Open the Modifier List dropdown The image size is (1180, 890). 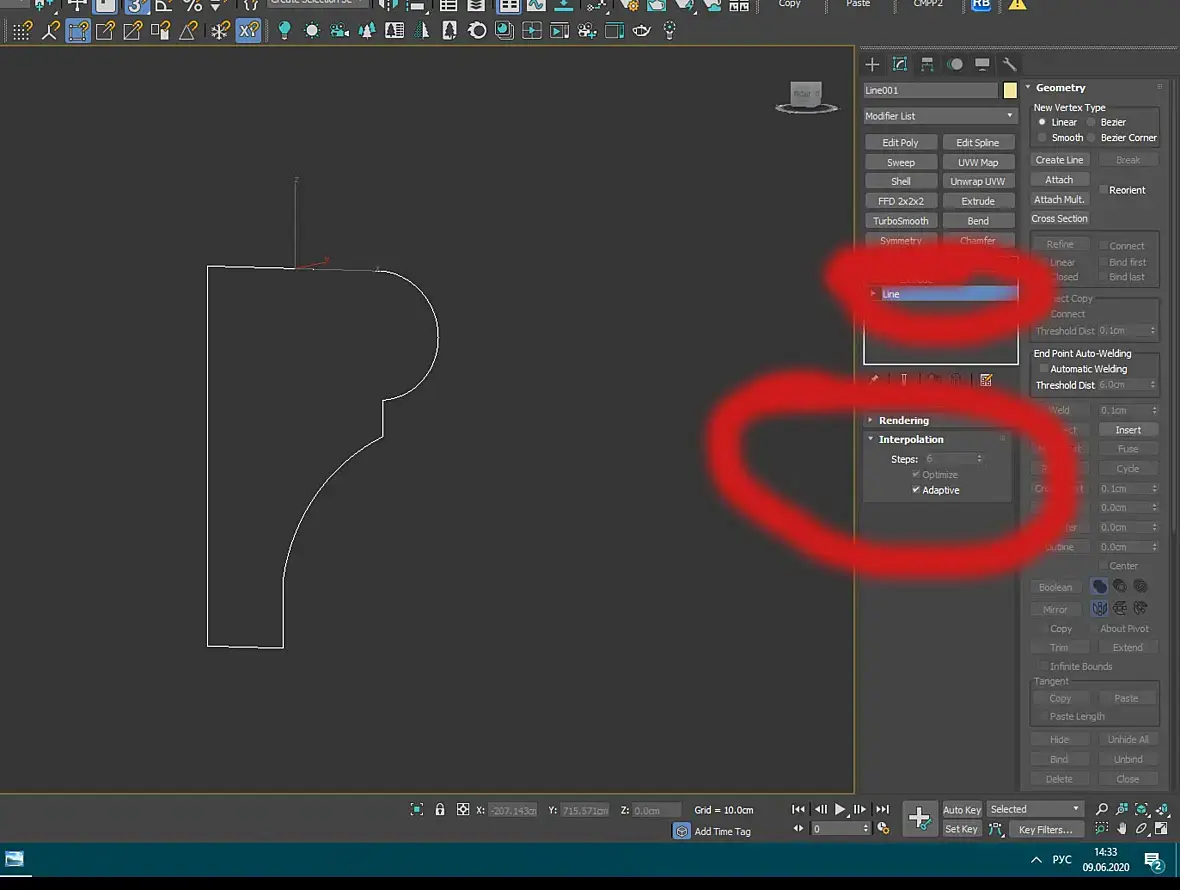pyautogui.click(x=940, y=116)
